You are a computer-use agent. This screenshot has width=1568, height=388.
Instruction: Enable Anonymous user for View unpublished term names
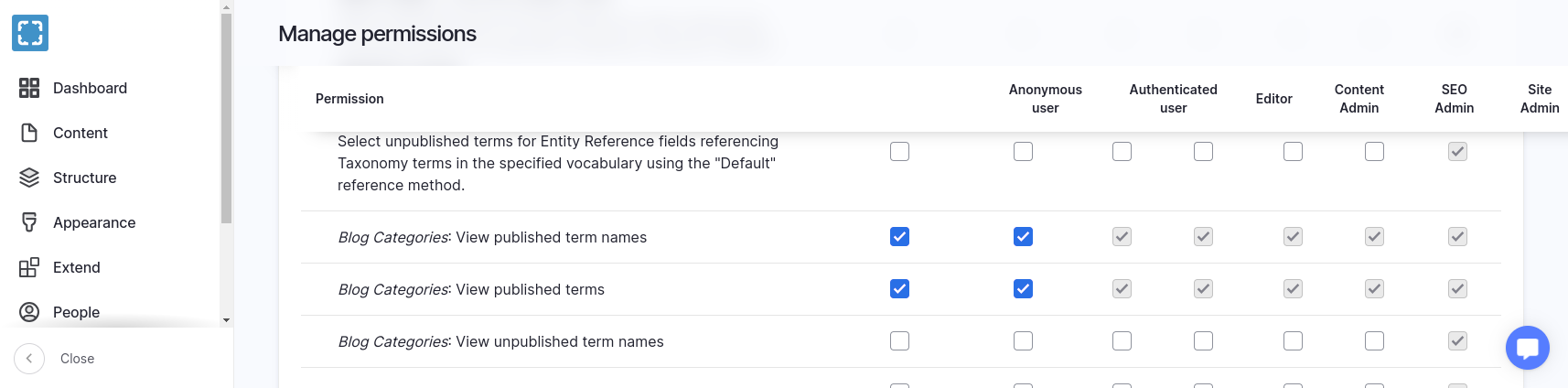[899, 341]
